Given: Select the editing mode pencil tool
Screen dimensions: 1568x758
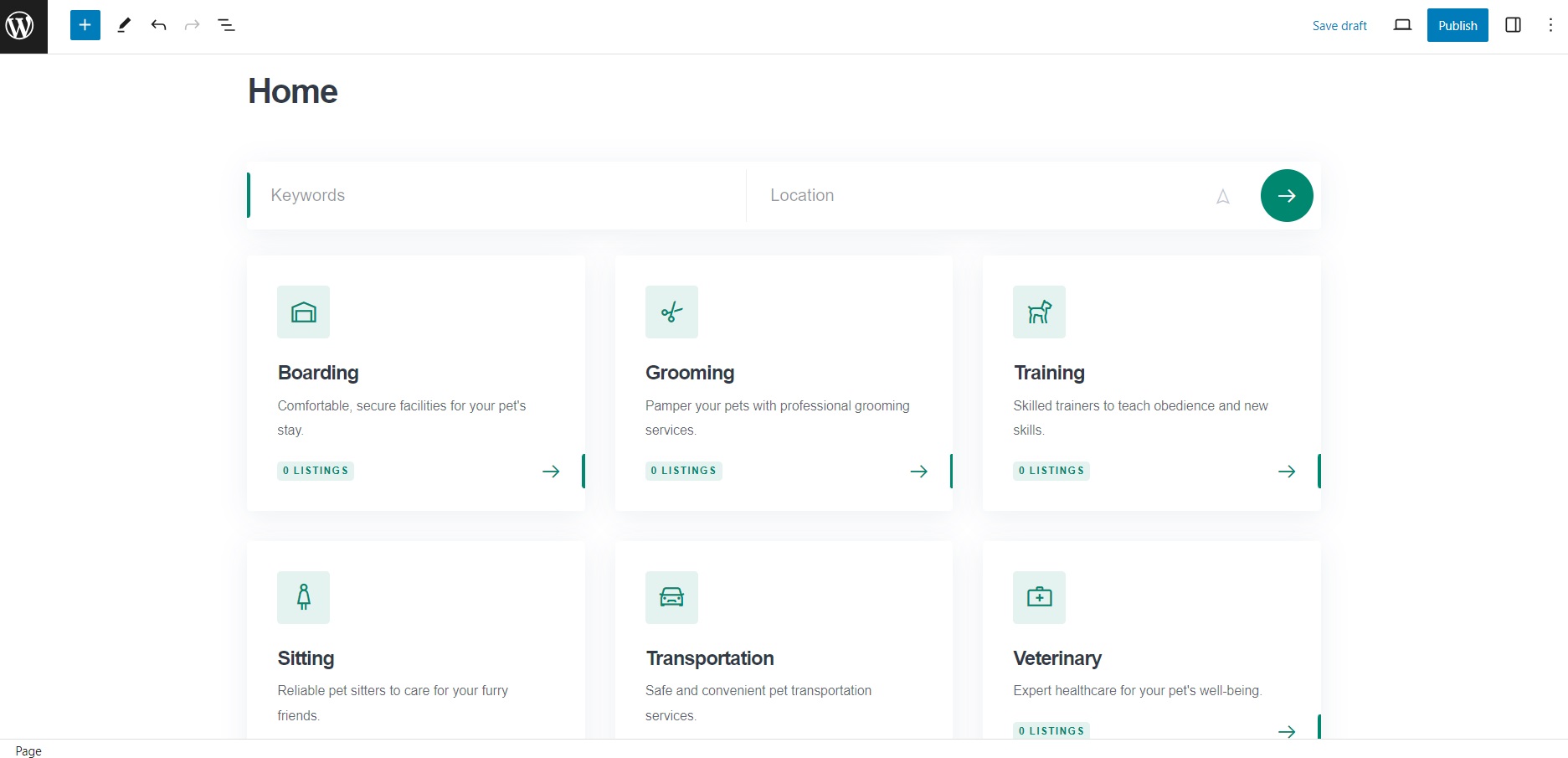Looking at the screenshot, I should click(123, 25).
